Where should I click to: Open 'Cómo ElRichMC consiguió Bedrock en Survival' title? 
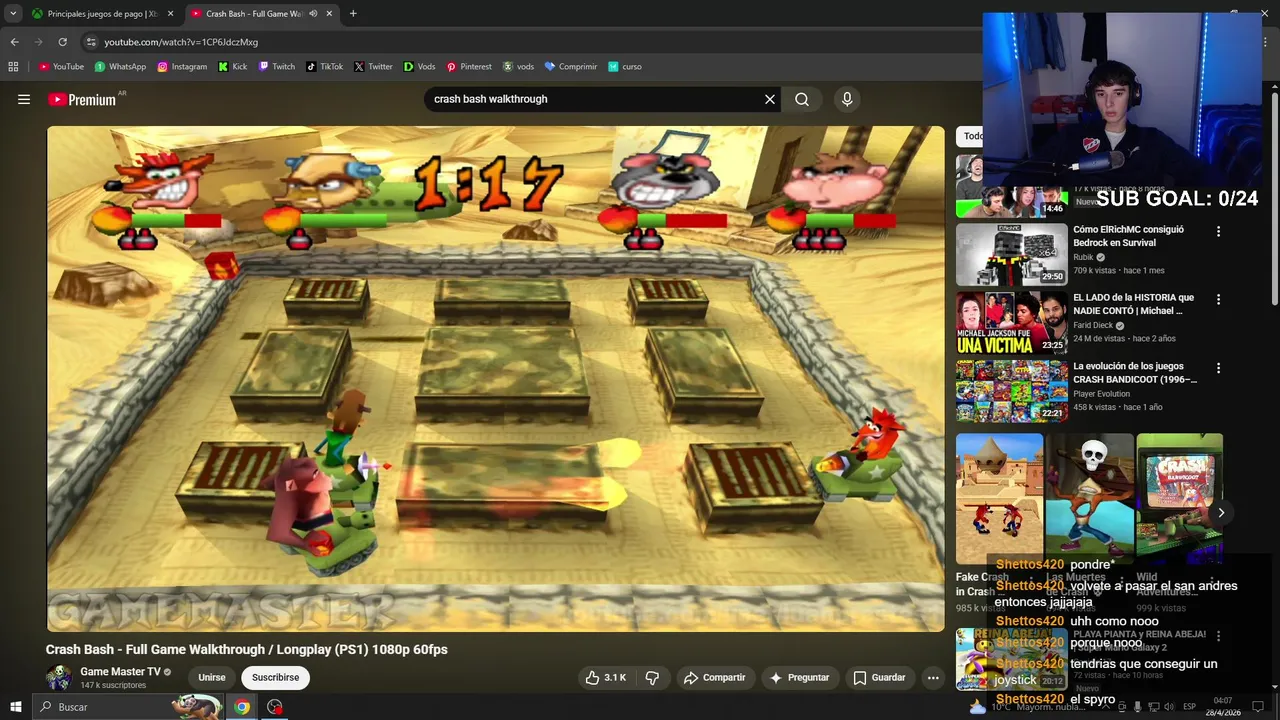(1128, 236)
